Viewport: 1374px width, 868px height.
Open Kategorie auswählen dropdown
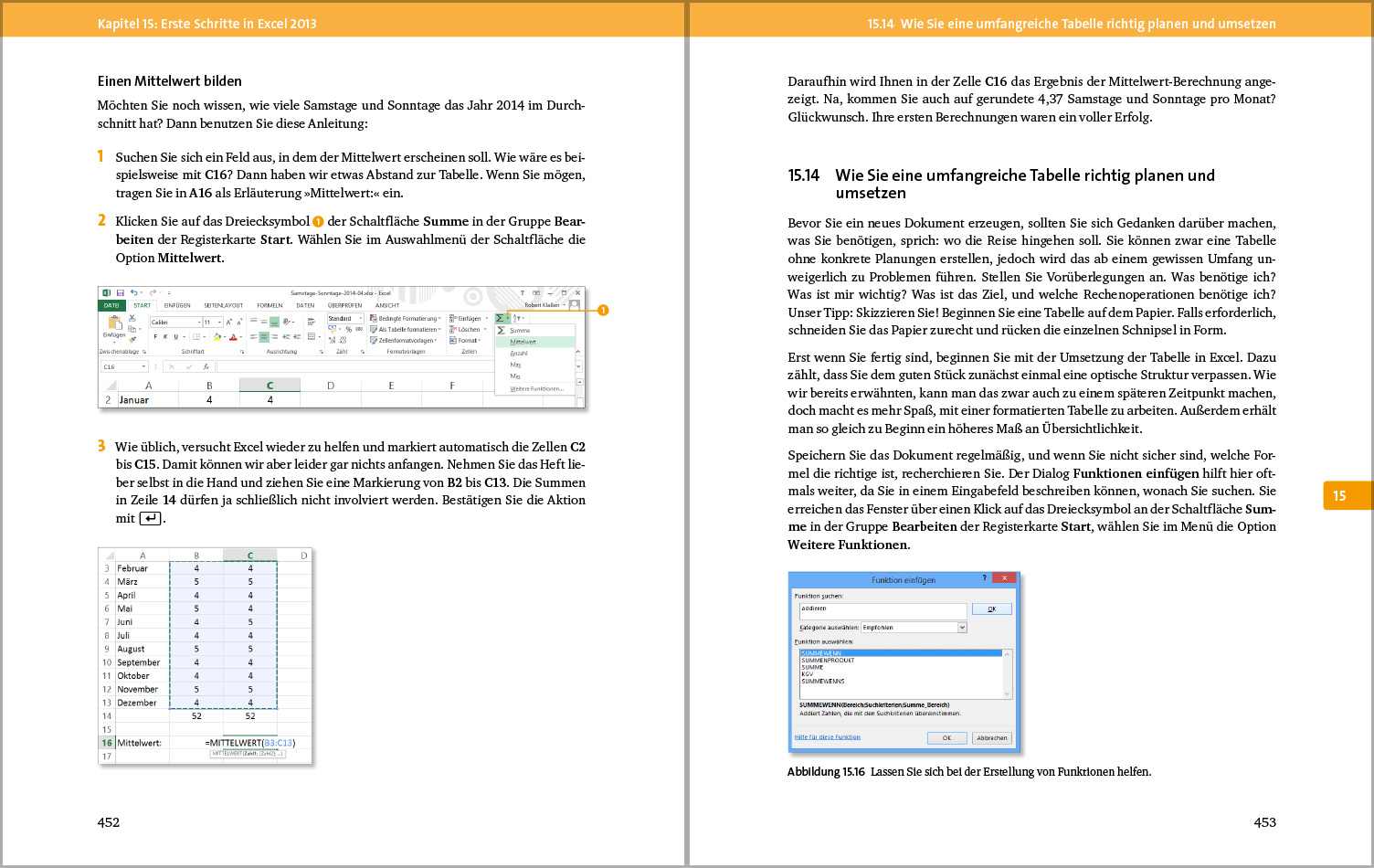[x=962, y=628]
